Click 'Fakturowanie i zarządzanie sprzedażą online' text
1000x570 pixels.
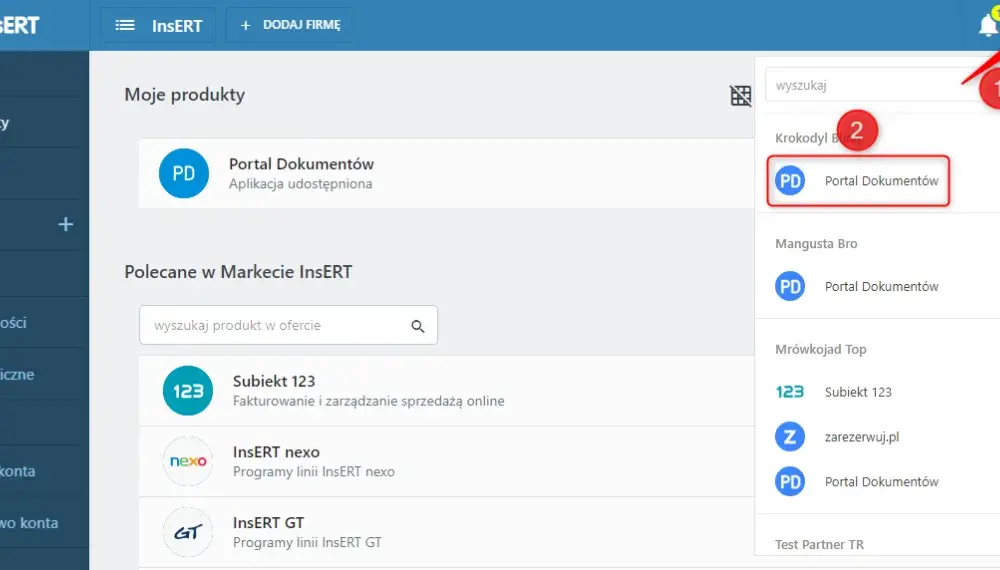pyautogui.click(x=369, y=401)
